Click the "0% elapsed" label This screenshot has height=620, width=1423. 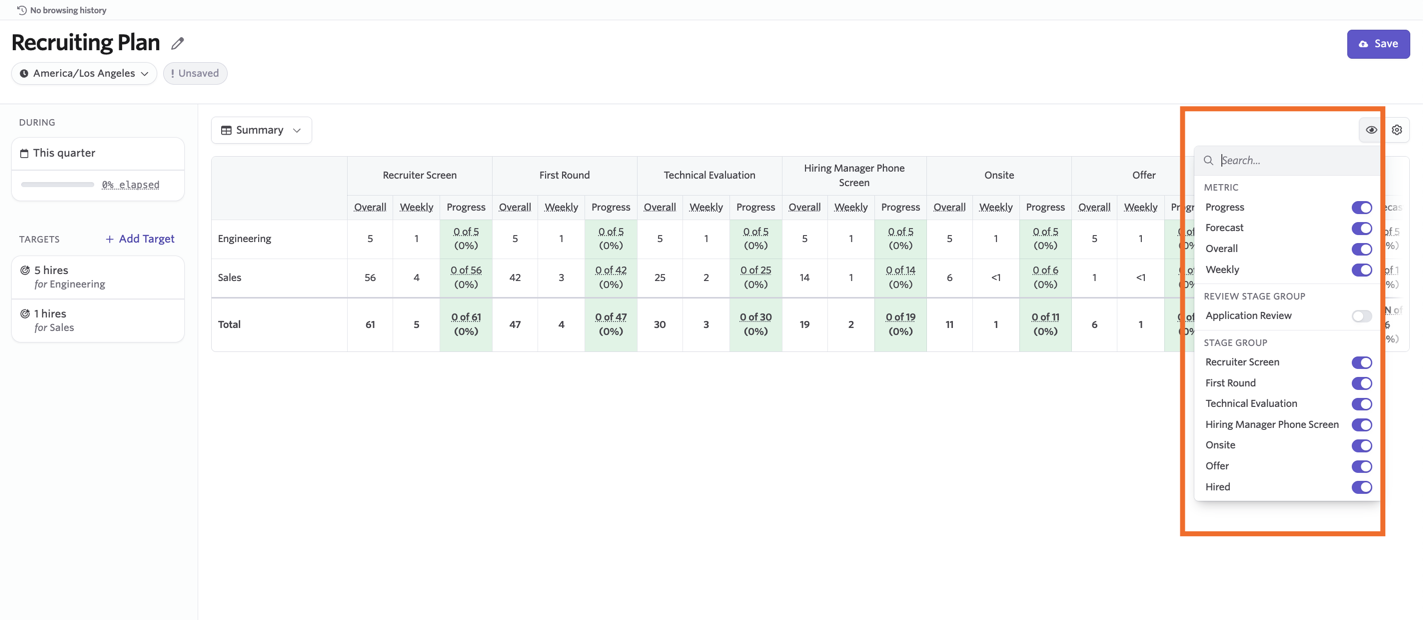coord(131,185)
